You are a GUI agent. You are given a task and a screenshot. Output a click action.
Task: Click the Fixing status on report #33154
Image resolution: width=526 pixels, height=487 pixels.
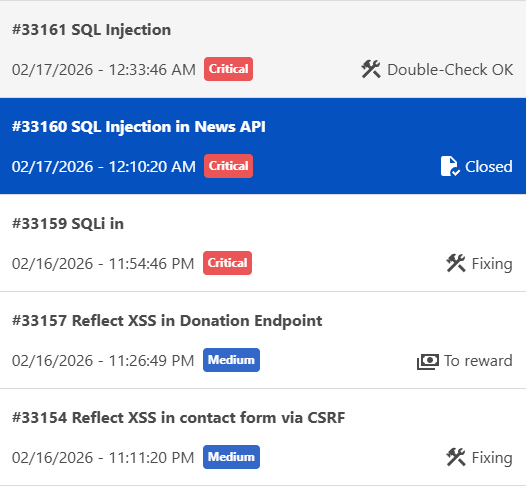coord(492,458)
